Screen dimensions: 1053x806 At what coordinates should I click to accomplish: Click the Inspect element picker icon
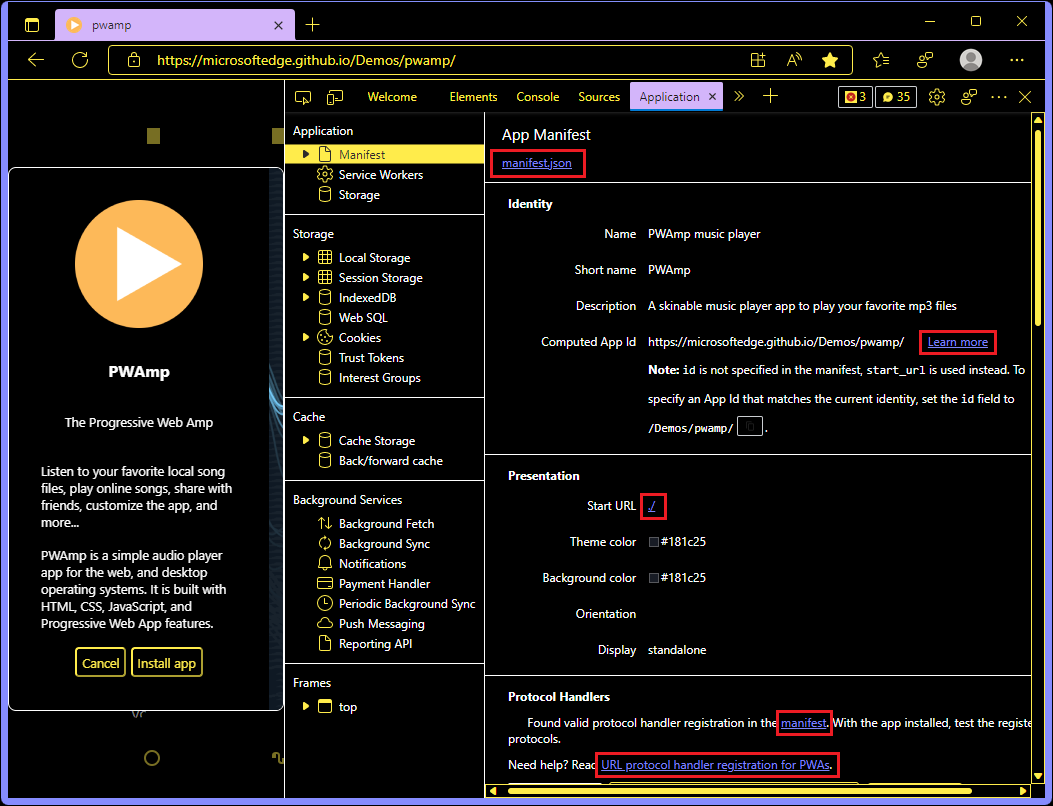point(303,97)
